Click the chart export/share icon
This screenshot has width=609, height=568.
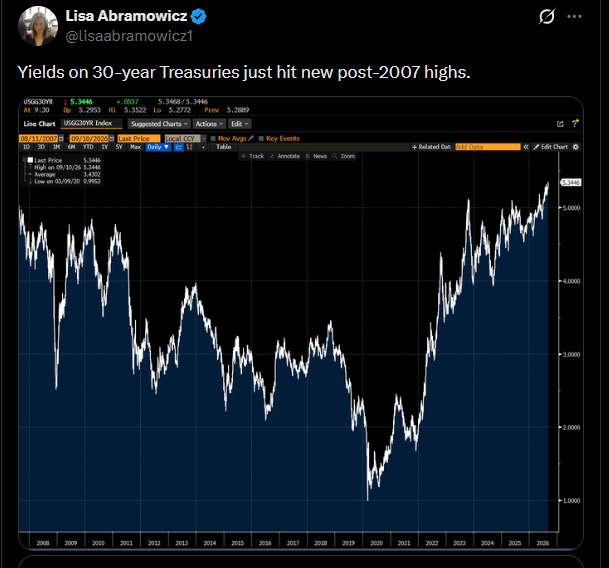coord(560,124)
